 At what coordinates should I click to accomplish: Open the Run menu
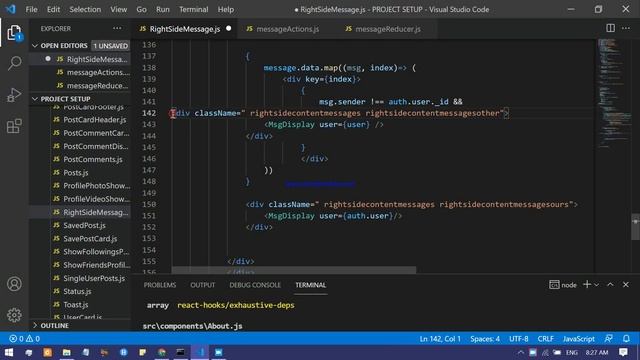pyautogui.click(x=162, y=9)
